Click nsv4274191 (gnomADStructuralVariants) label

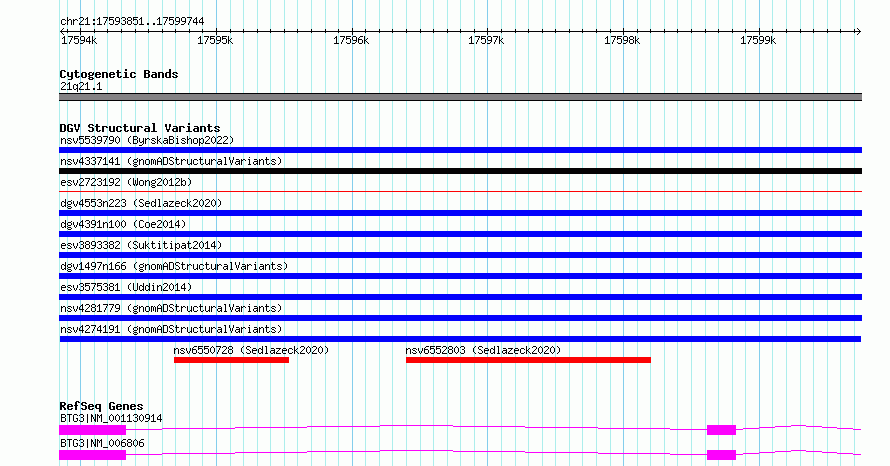tap(171, 329)
